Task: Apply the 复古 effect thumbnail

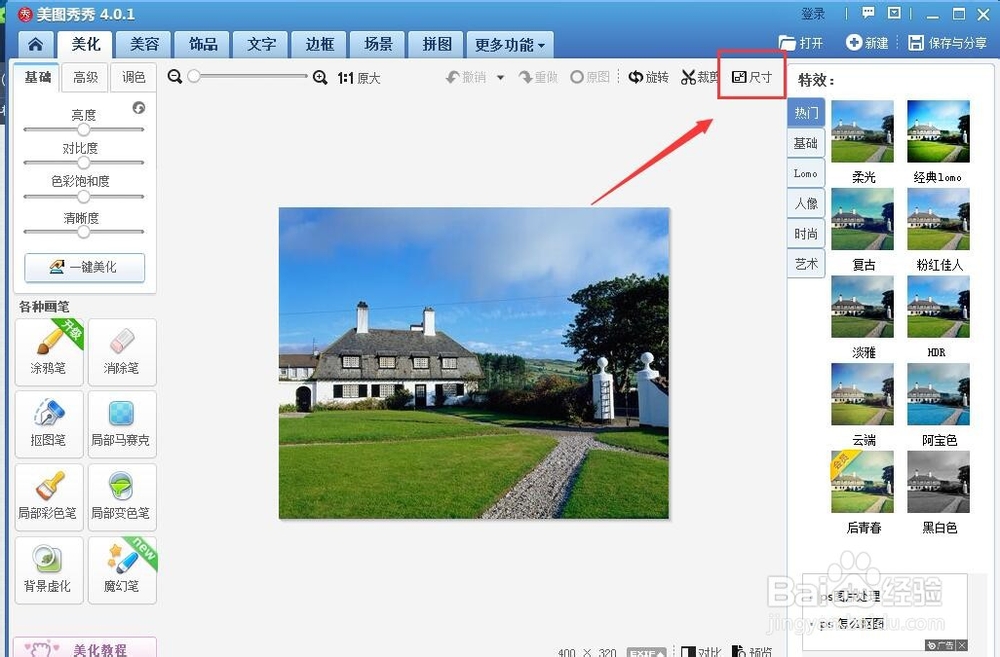Action: (x=863, y=219)
